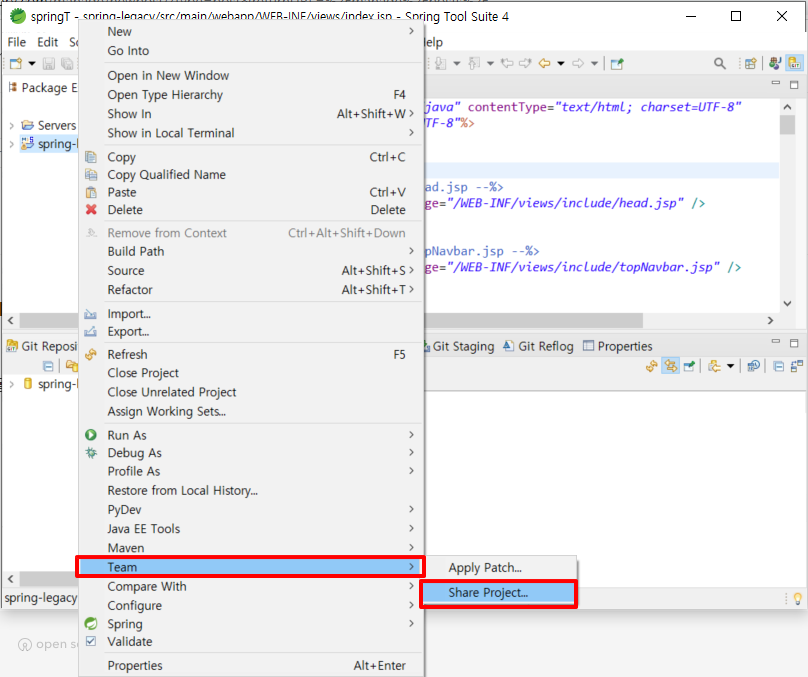The image size is (808, 677).
Task: Open the Team submenu entry
Action: (x=251, y=567)
